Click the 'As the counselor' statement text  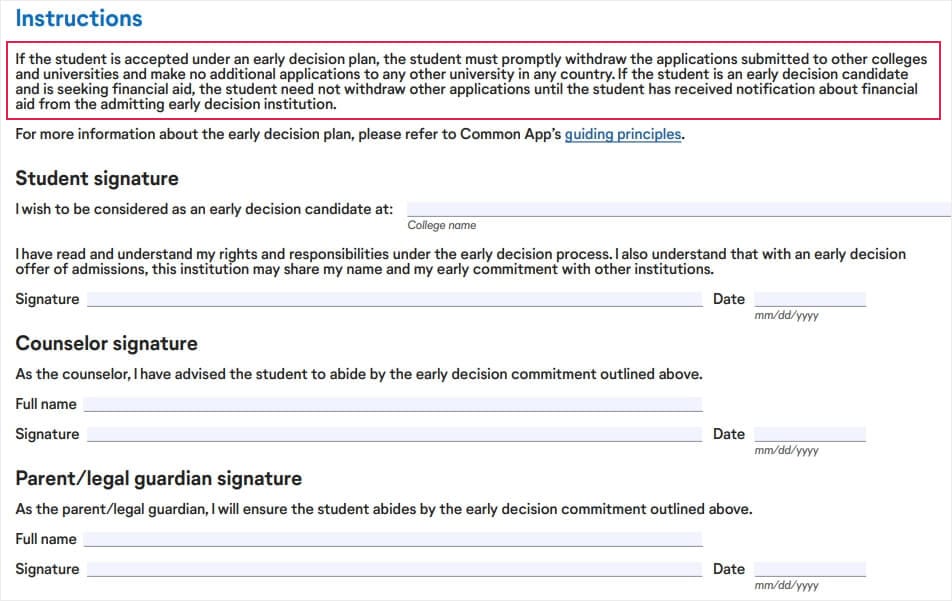[358, 374]
